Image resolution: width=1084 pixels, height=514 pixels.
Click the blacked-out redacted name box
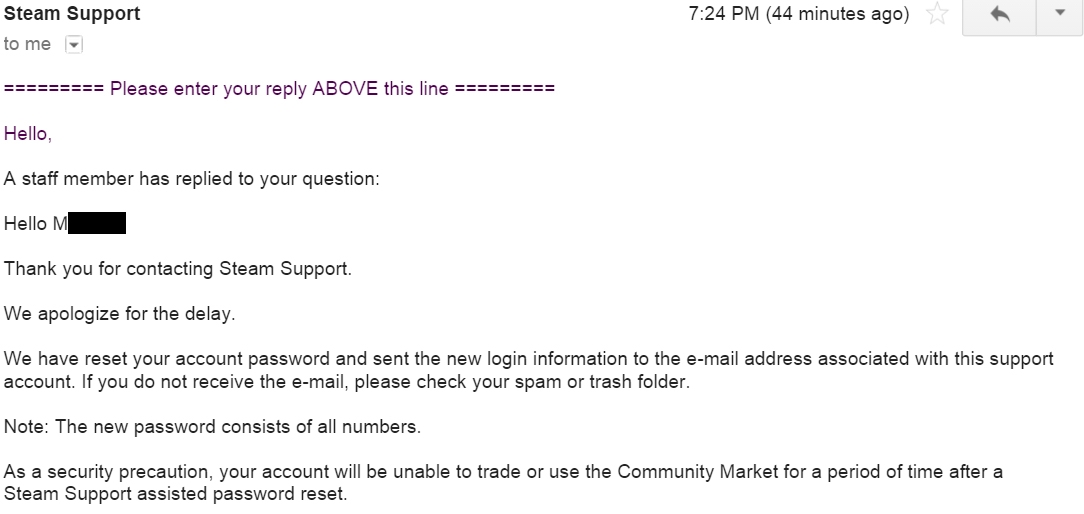[x=96, y=224]
